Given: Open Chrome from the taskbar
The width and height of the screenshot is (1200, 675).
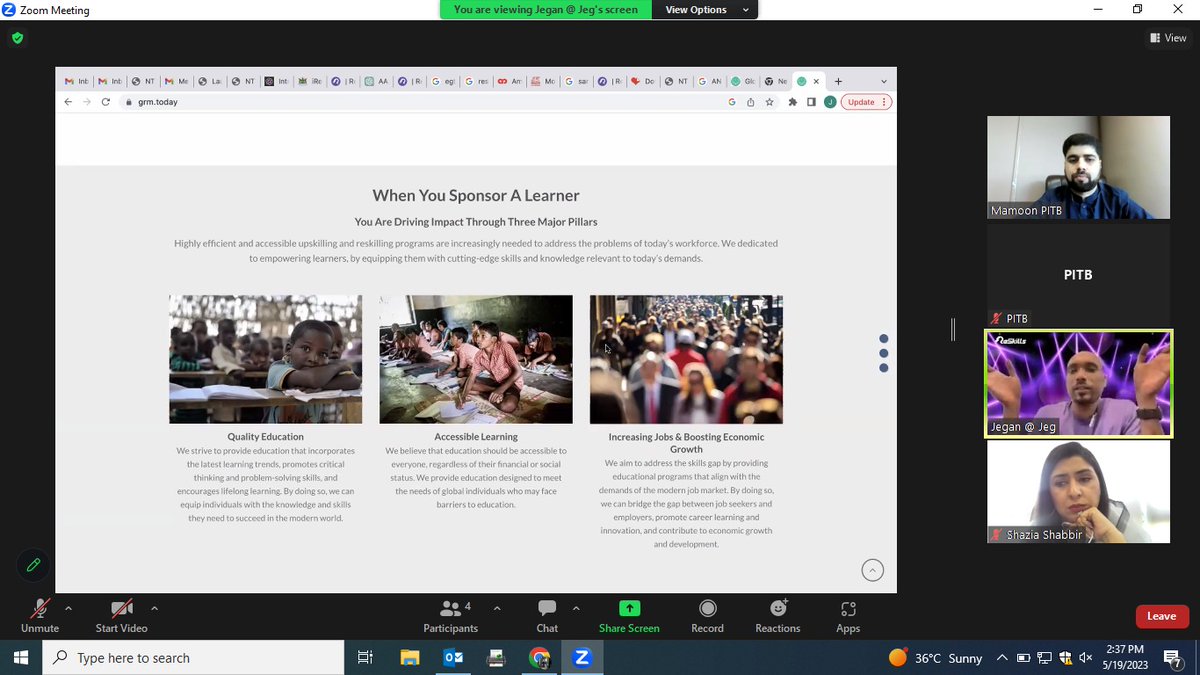Looking at the screenshot, I should [539, 658].
